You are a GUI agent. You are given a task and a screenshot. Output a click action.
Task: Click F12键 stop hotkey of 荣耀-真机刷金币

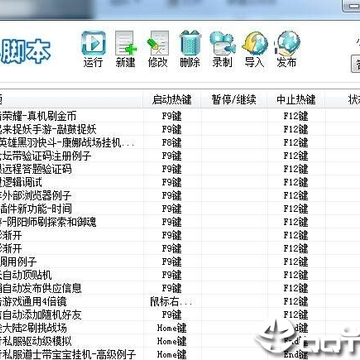pyautogui.click(x=296, y=116)
